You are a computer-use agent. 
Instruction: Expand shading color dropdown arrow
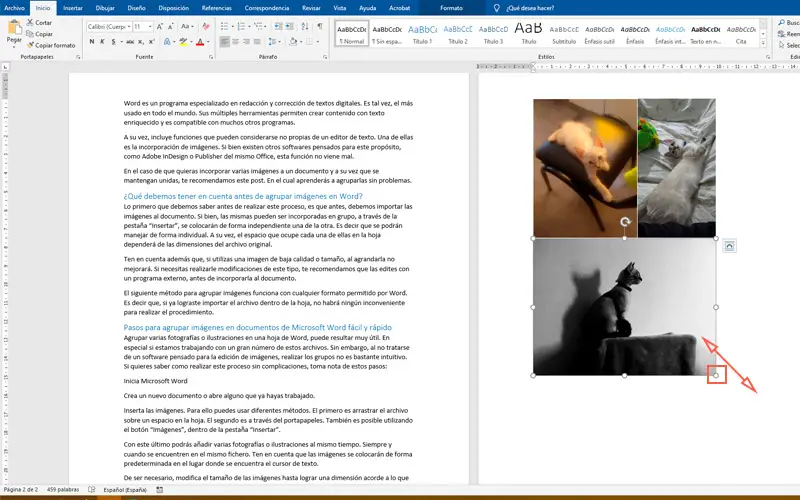point(301,42)
